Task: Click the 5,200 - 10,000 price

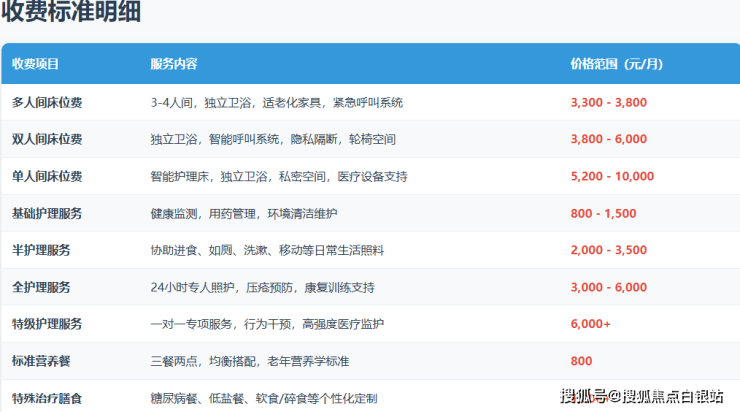Action: point(612,176)
